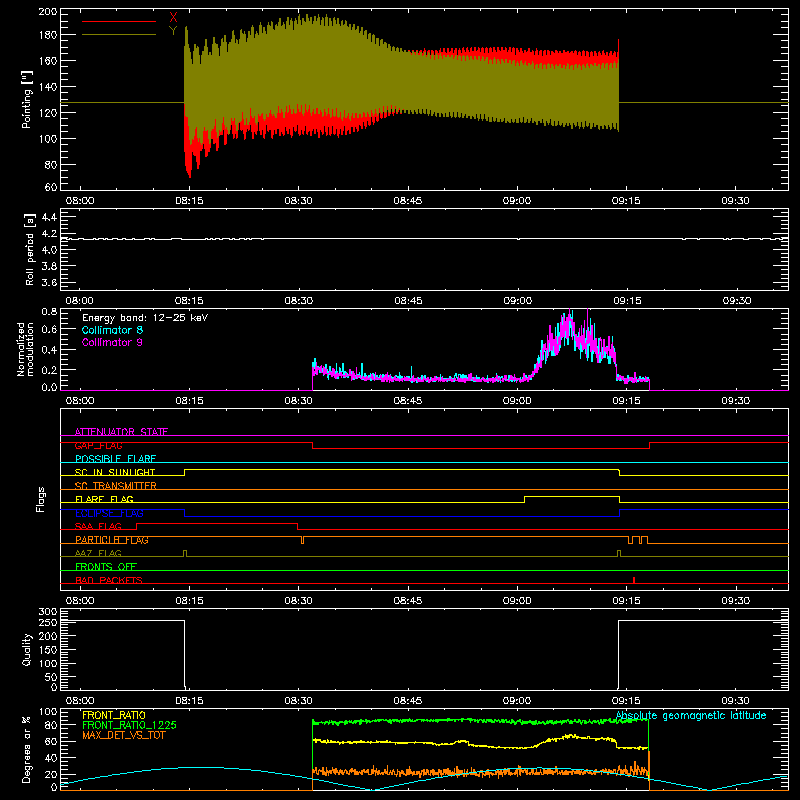
Task: Select the SAA_FLAG label
Action: [98, 526]
